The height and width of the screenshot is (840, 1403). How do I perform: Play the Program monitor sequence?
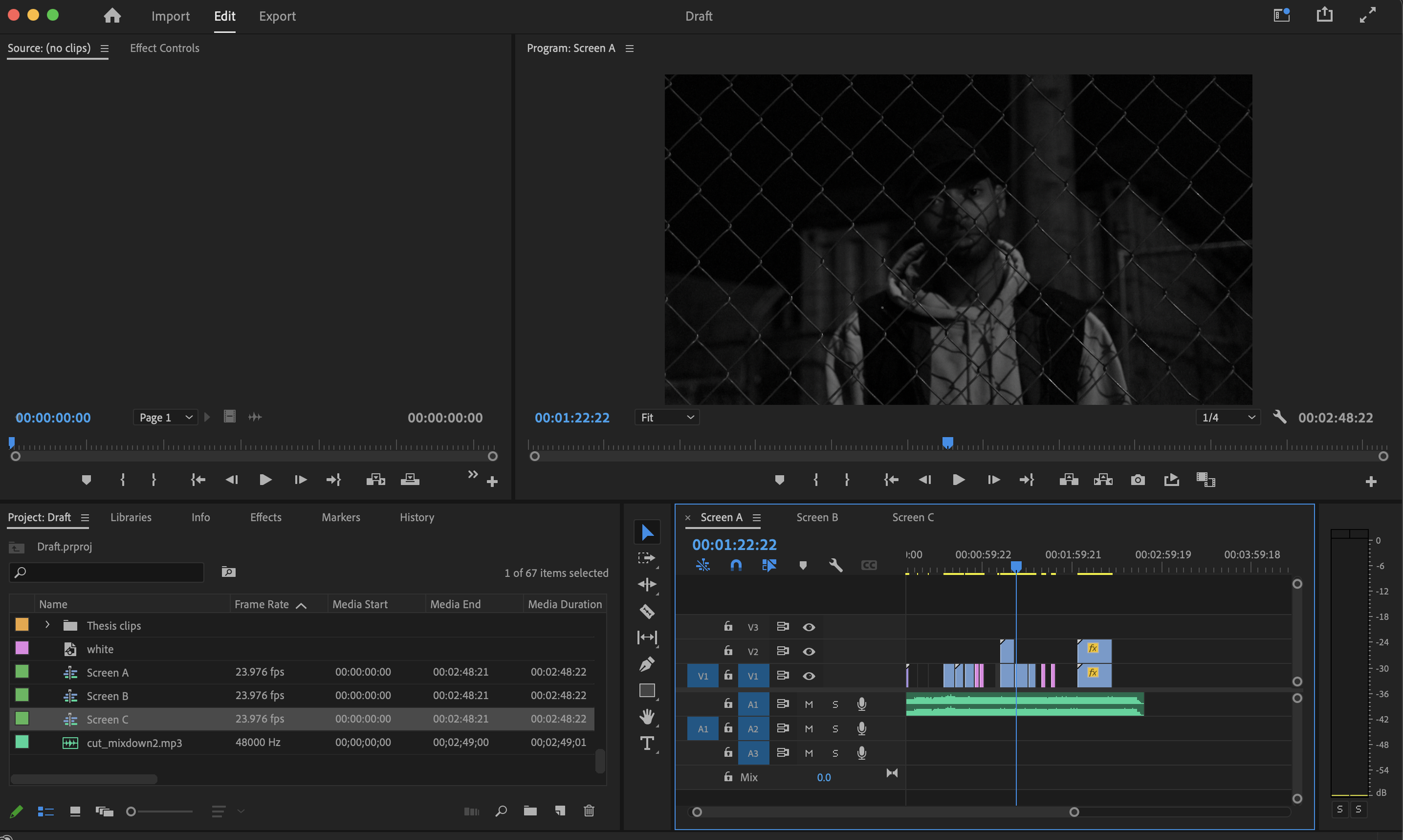click(x=958, y=480)
